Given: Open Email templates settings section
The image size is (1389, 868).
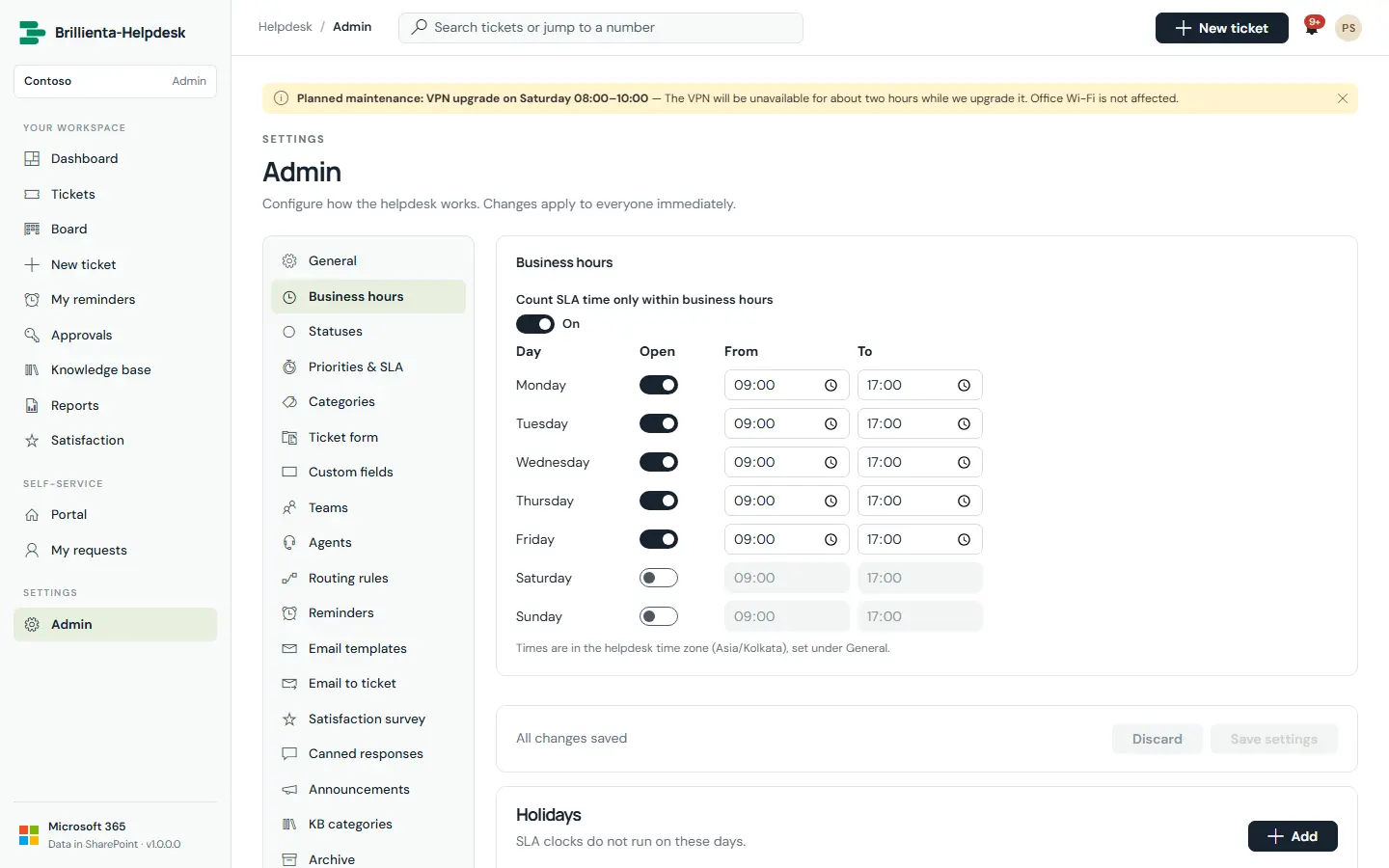Looking at the screenshot, I should click(x=368, y=648).
